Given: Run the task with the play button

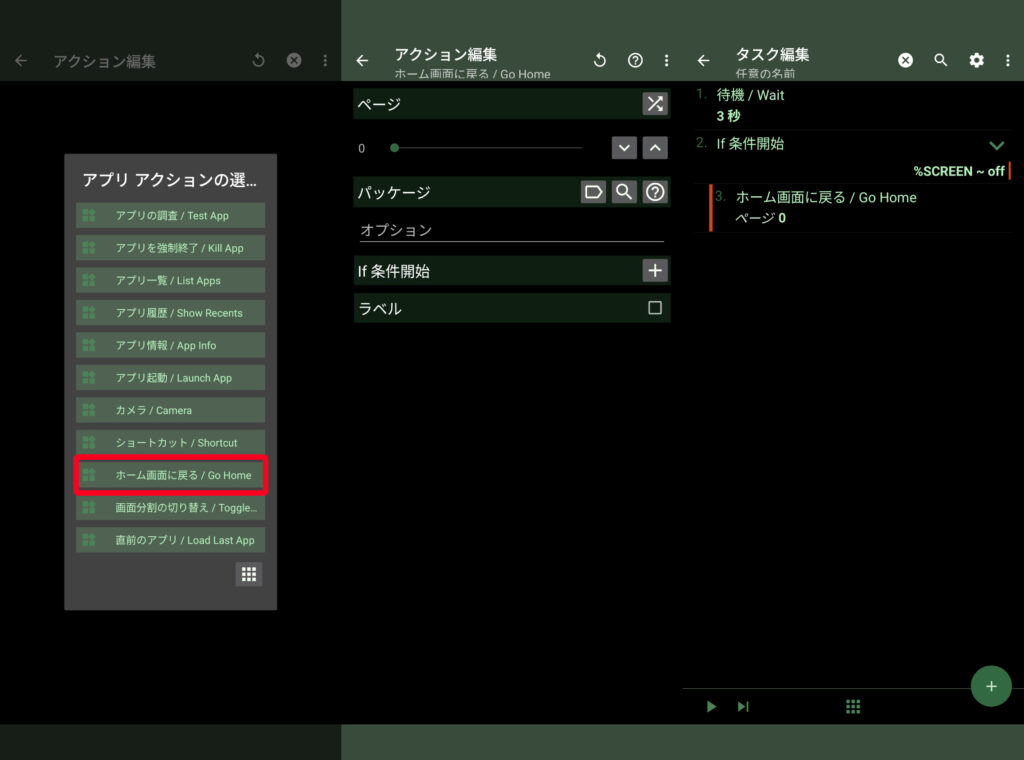Looking at the screenshot, I should [x=711, y=706].
